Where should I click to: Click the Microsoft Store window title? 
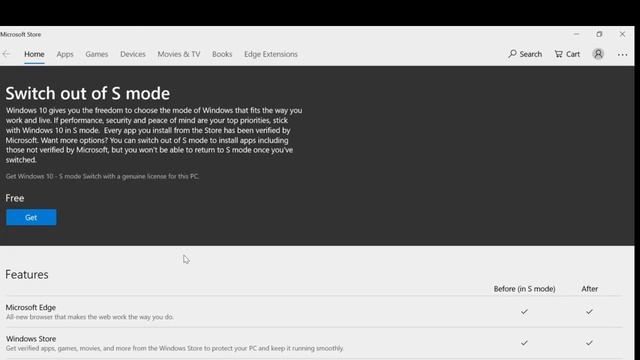[20, 35]
